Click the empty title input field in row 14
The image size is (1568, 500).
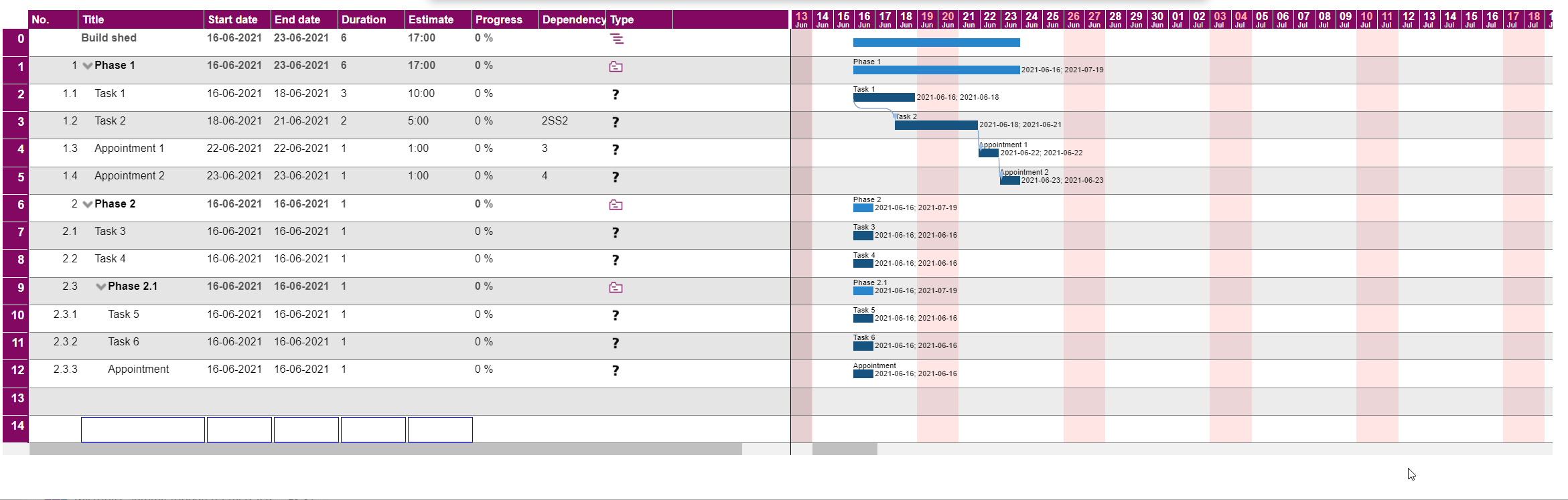pos(143,430)
